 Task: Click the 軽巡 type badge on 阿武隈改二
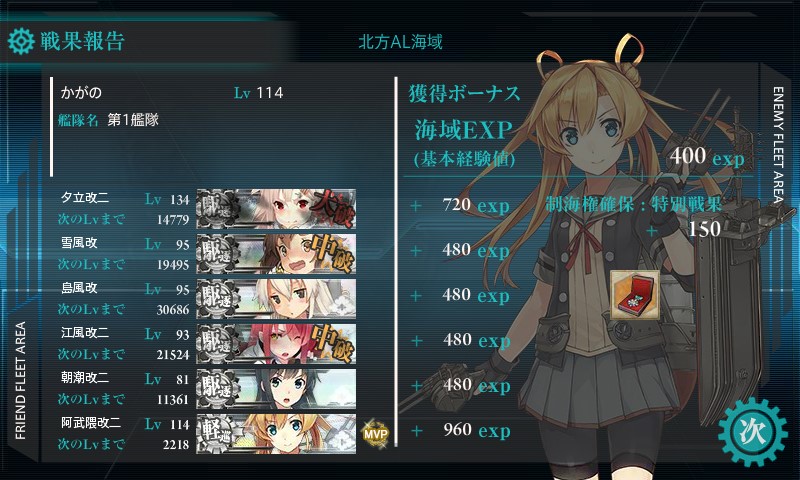click(x=218, y=433)
